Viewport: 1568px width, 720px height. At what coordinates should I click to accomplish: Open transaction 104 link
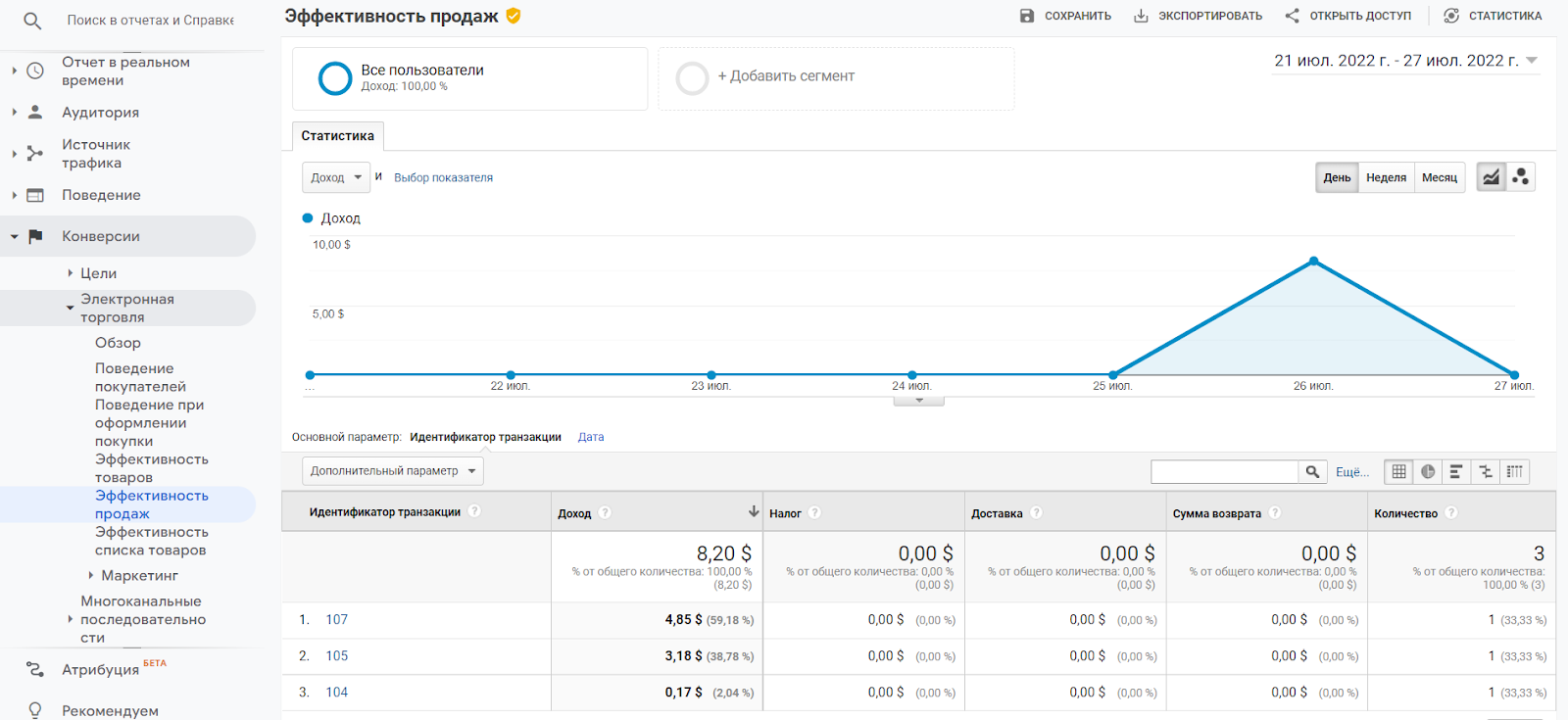337,693
